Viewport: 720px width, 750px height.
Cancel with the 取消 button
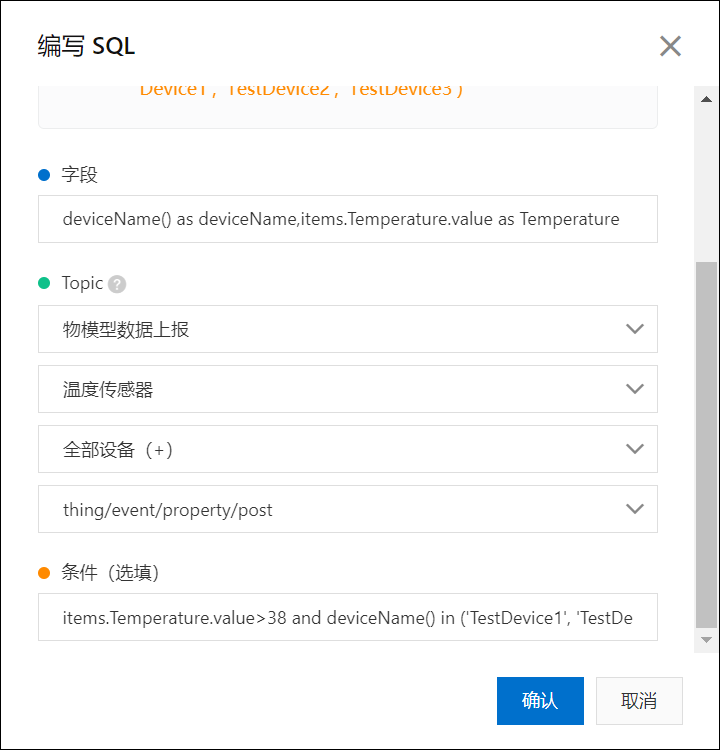(639, 701)
